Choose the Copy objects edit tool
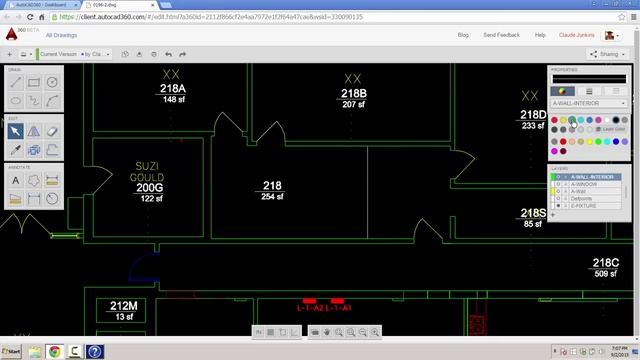 coord(34,150)
